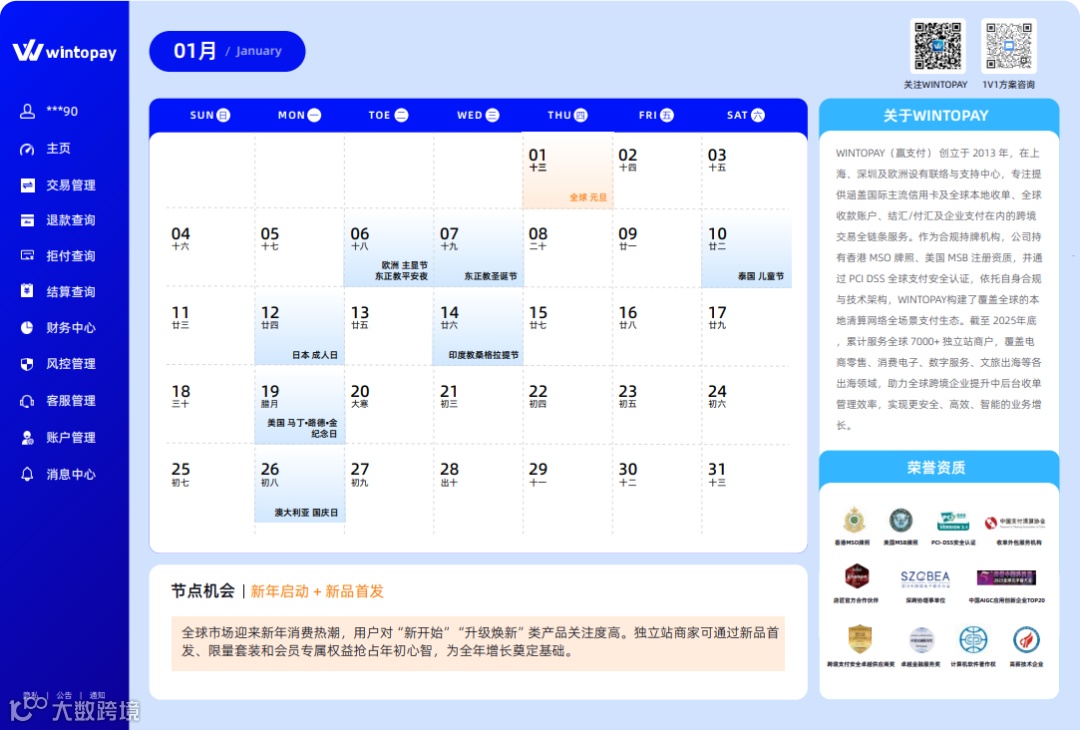Select the TOE column header
1080x730 pixels.
coord(388,115)
